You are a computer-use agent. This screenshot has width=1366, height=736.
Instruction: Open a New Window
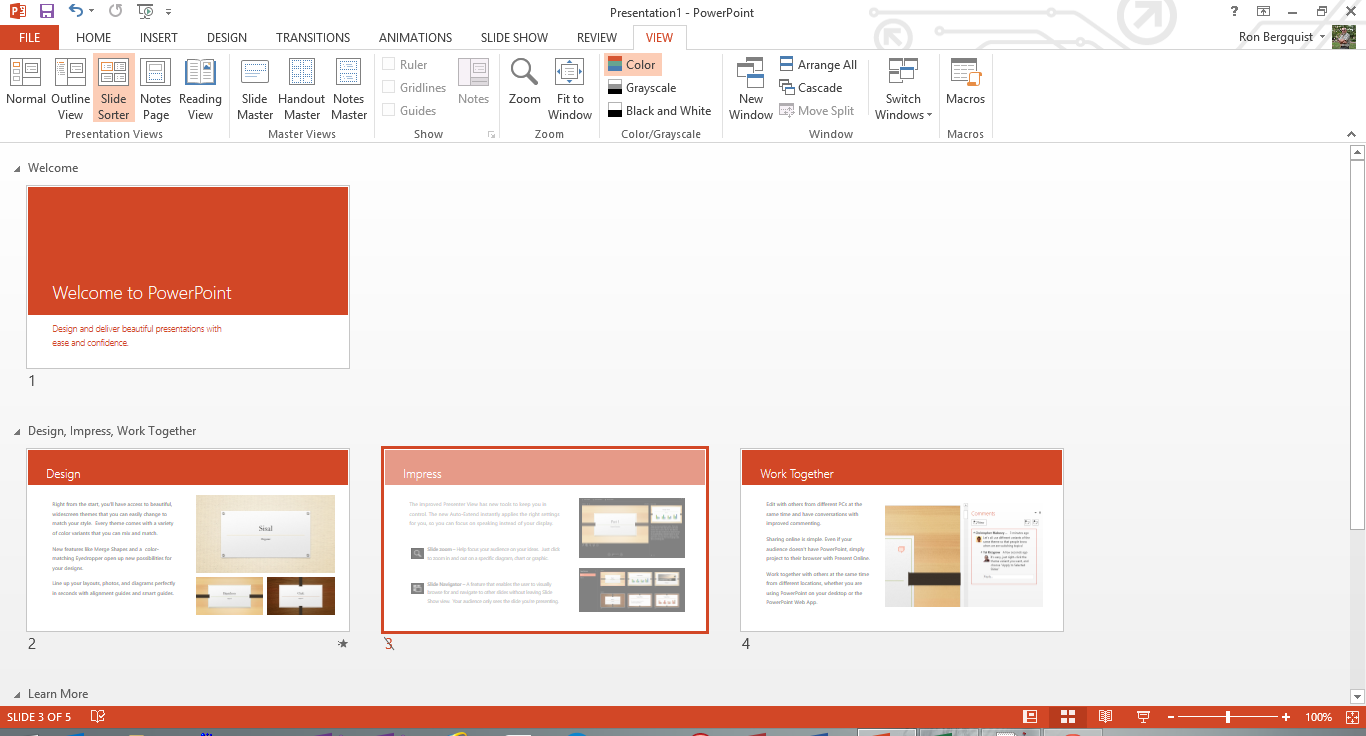click(x=751, y=88)
